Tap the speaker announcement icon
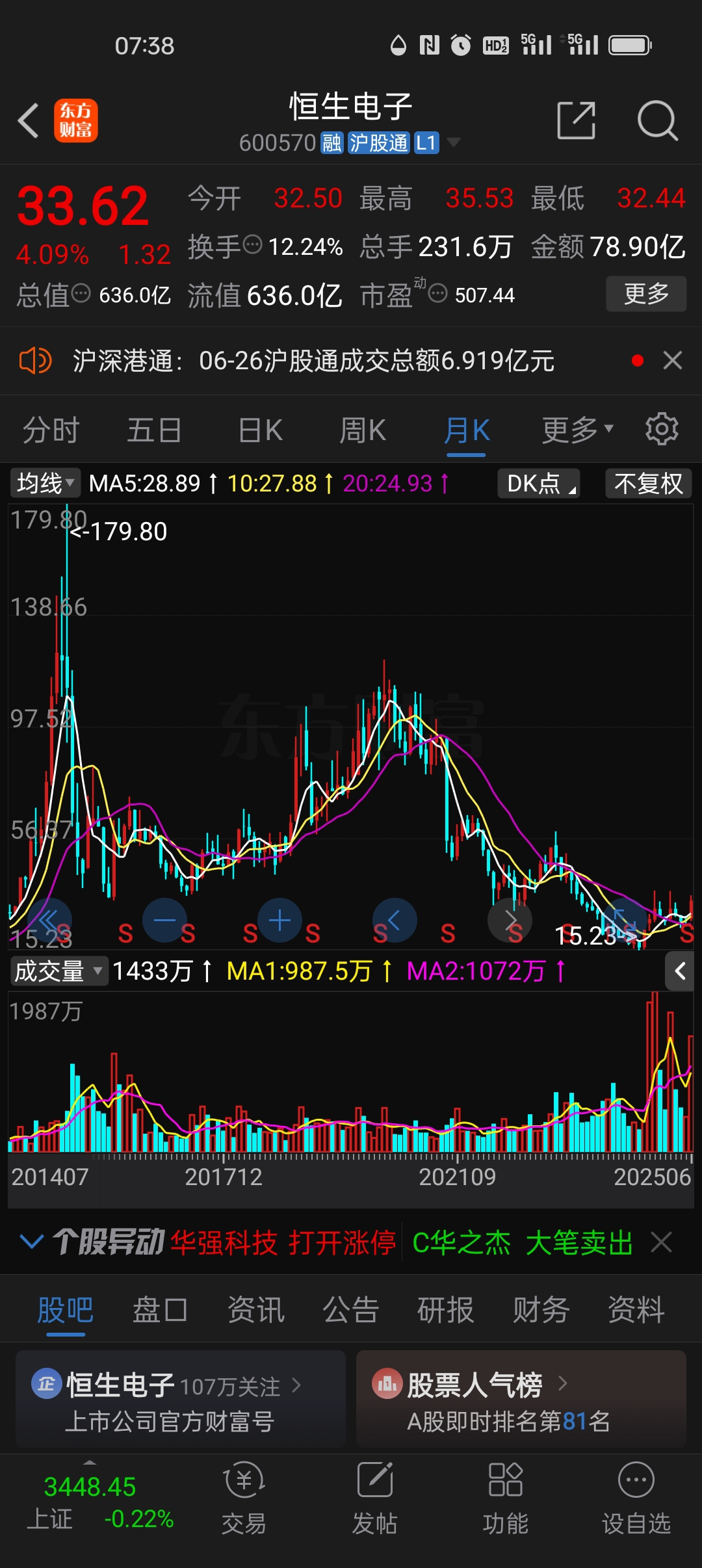Viewport: 702px width, 1568px height. coord(35,360)
